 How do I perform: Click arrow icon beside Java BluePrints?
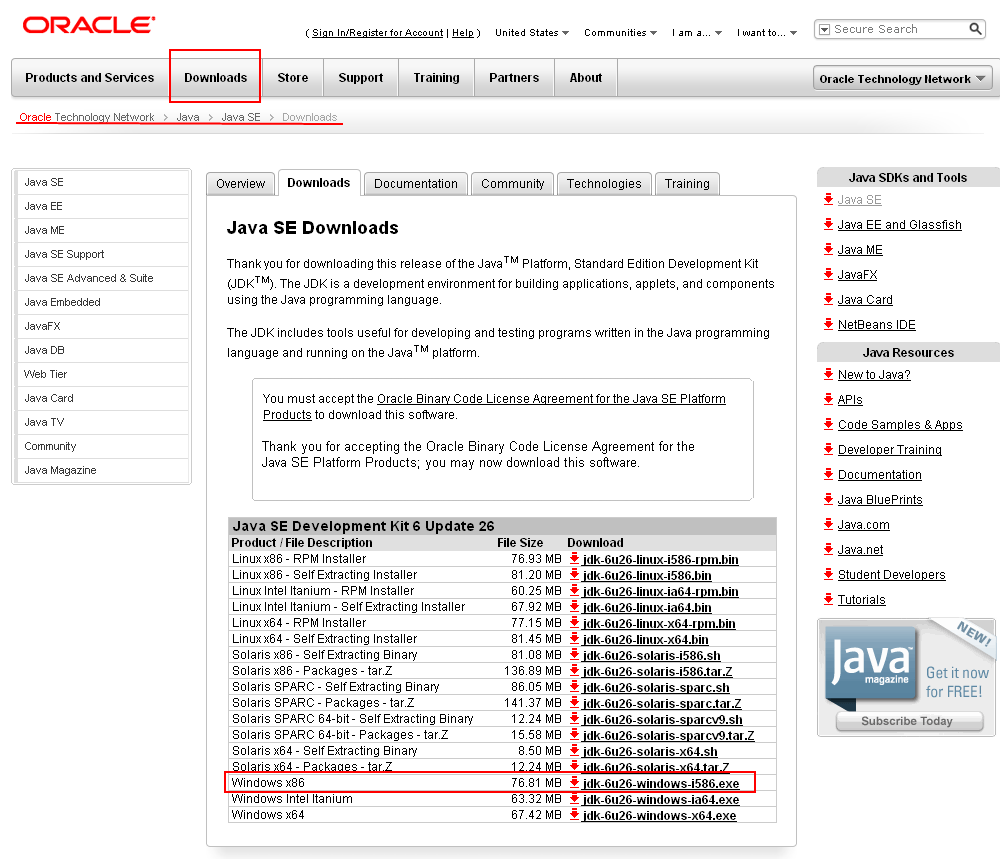click(828, 499)
